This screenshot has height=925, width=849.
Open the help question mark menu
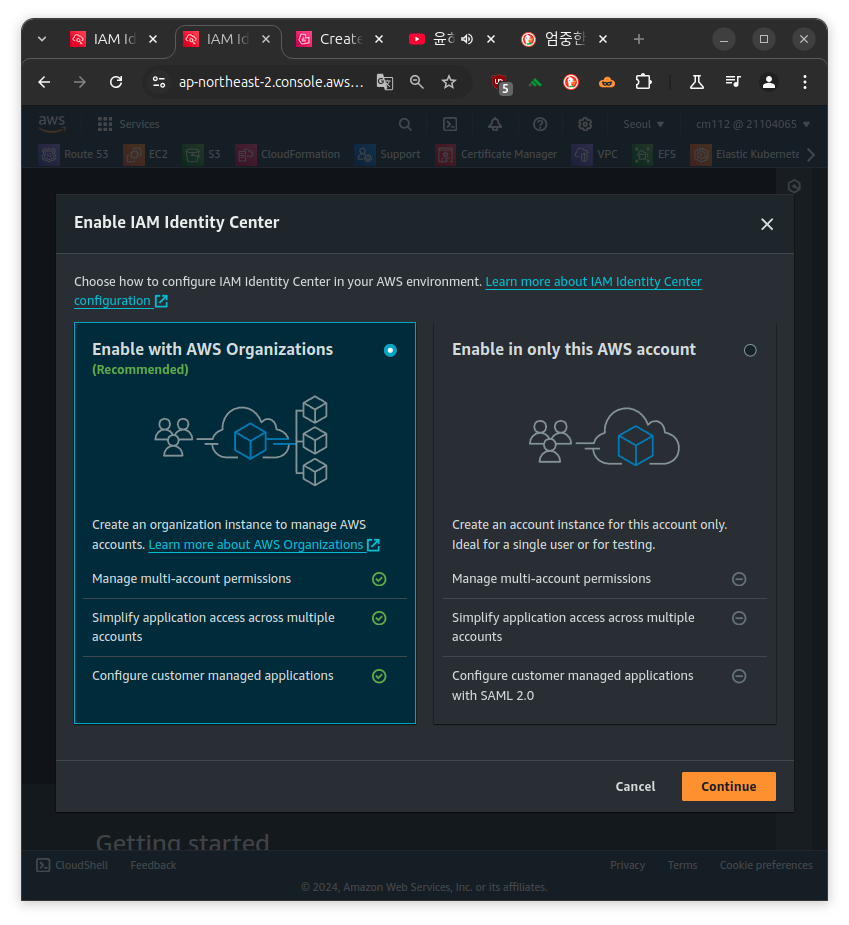(539, 124)
